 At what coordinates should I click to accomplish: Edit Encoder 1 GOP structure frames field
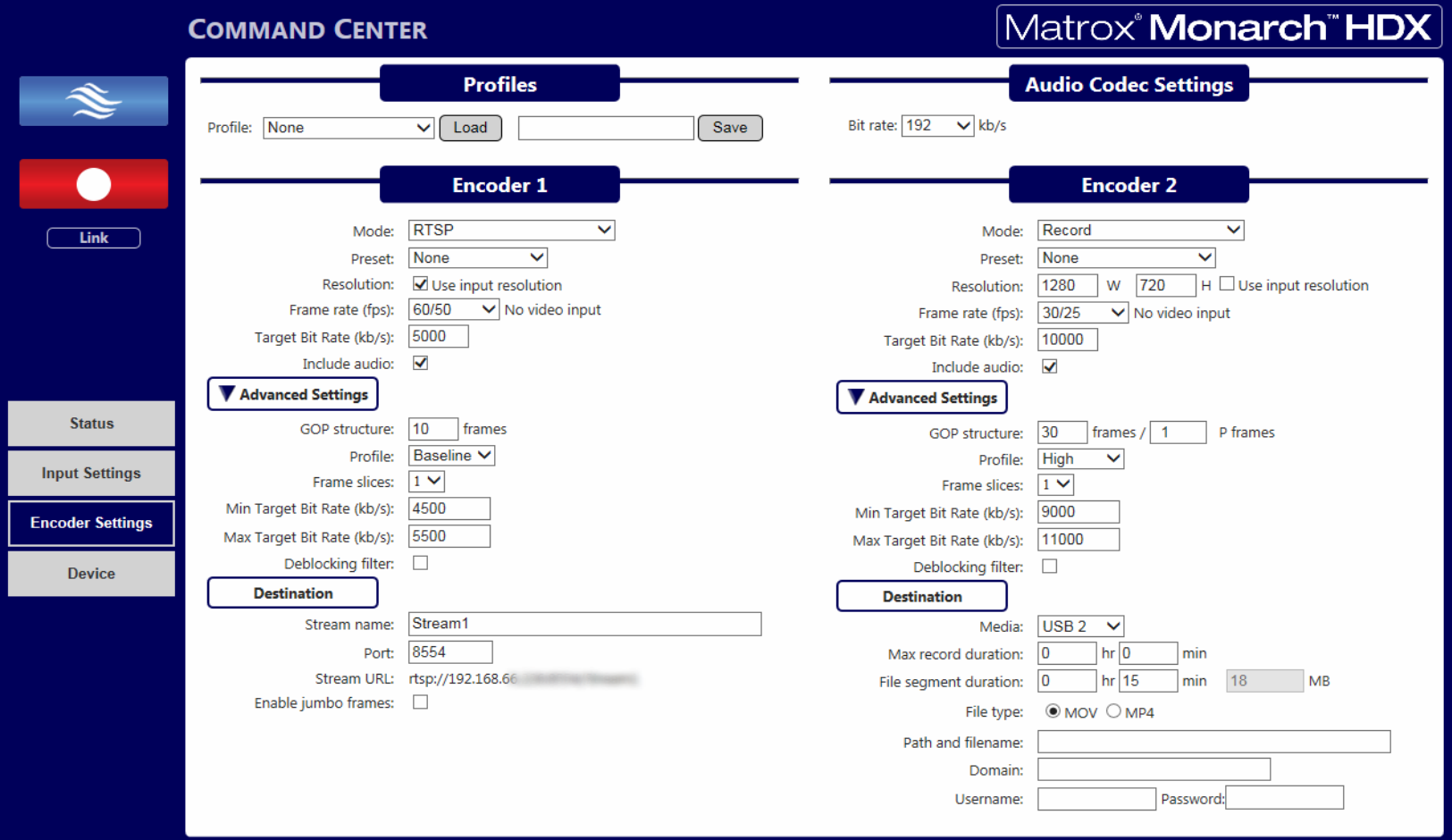[433, 429]
